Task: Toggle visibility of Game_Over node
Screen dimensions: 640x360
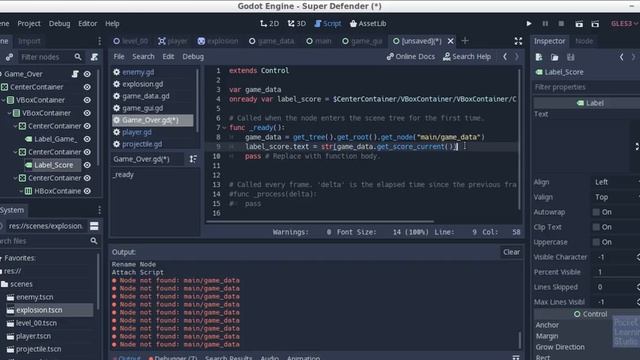Action: point(87,74)
